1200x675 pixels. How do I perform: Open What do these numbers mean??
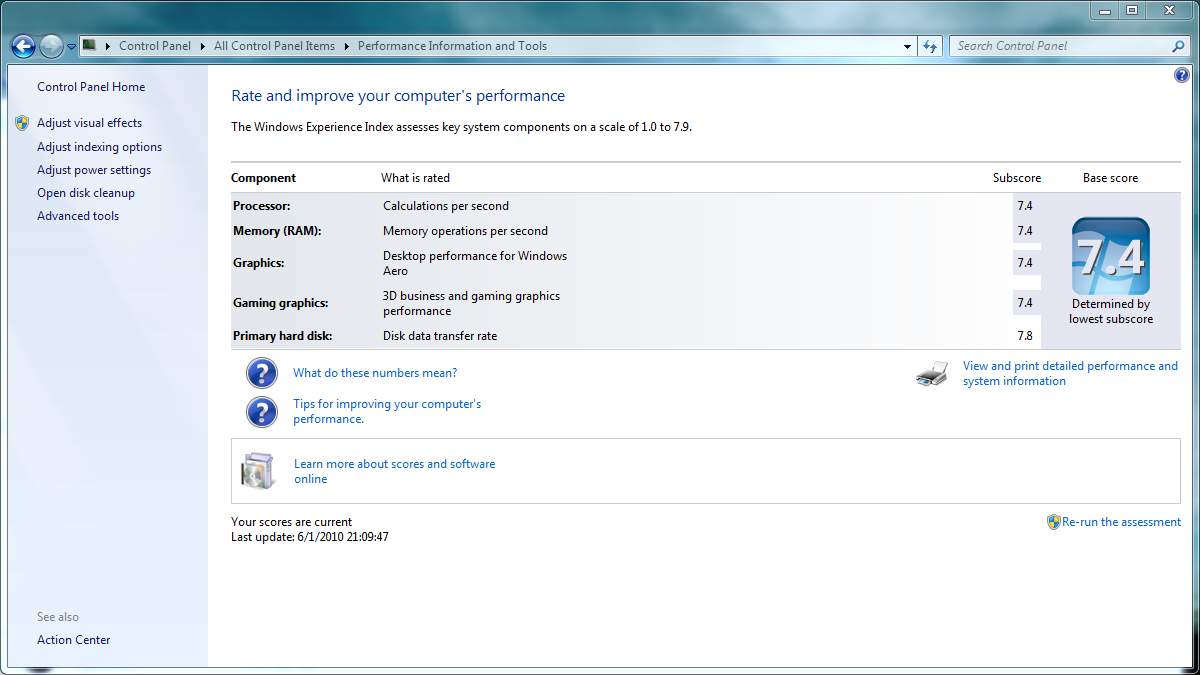(x=375, y=373)
